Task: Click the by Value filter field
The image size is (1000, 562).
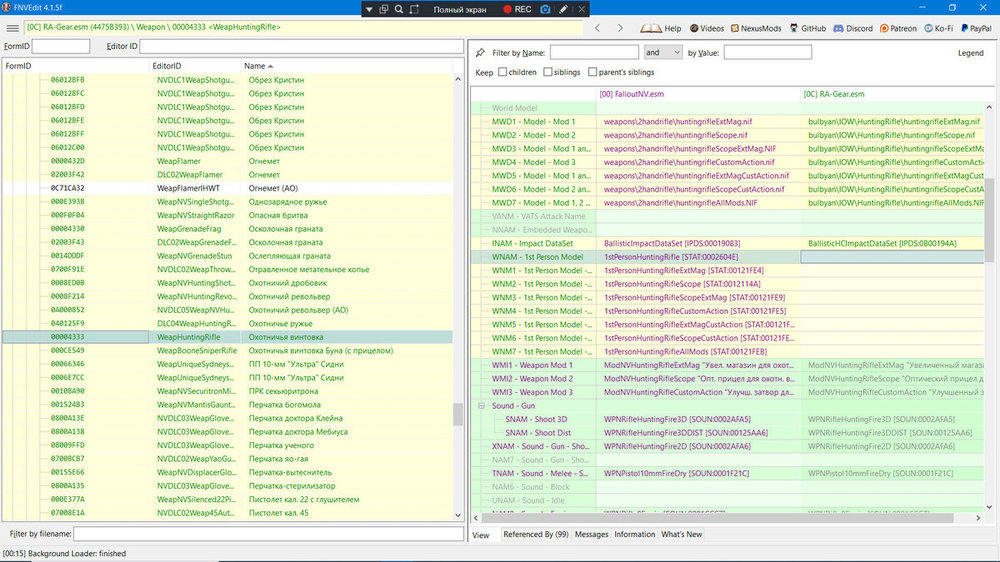Action: 767,52
